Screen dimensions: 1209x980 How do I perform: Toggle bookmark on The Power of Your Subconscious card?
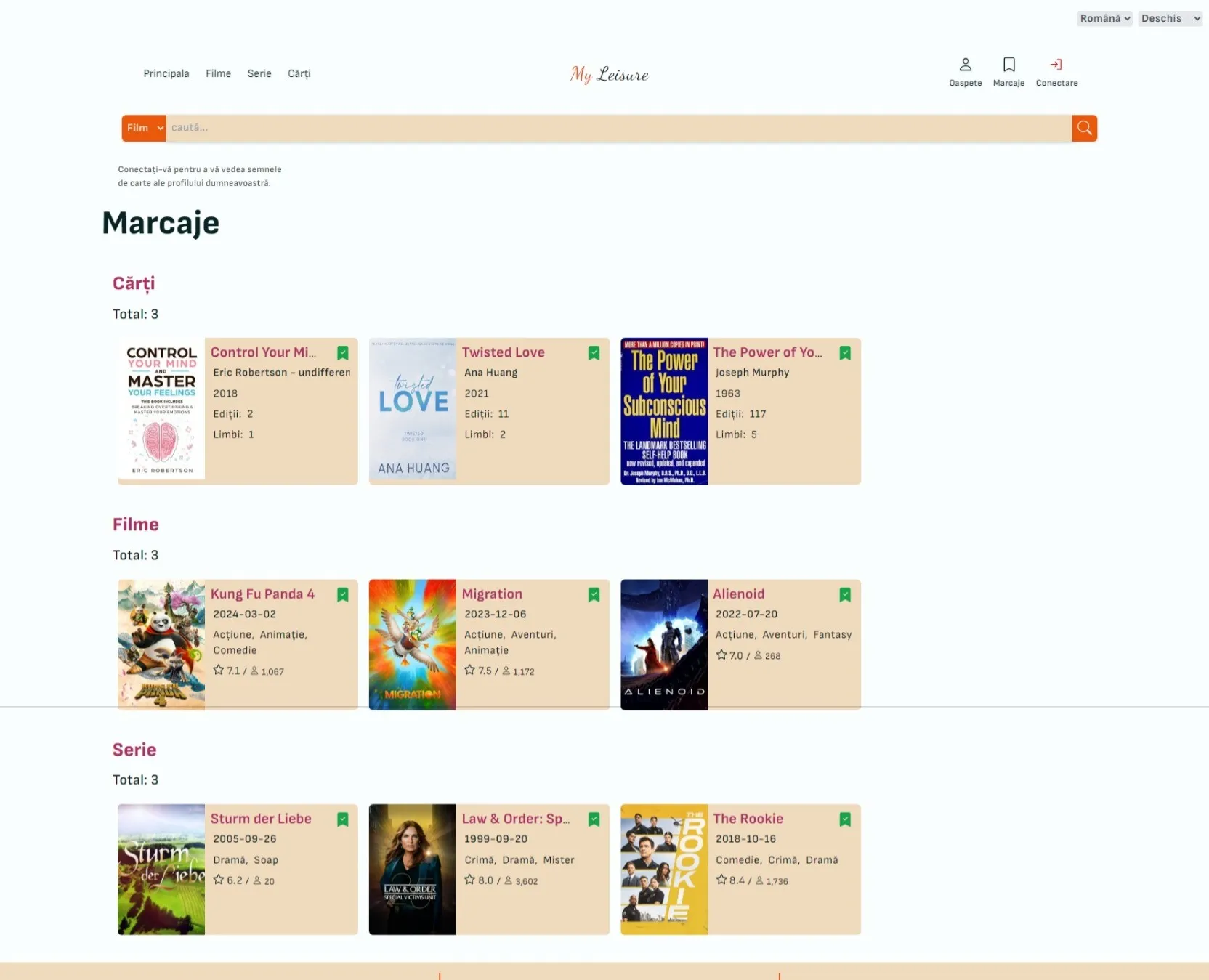click(845, 353)
